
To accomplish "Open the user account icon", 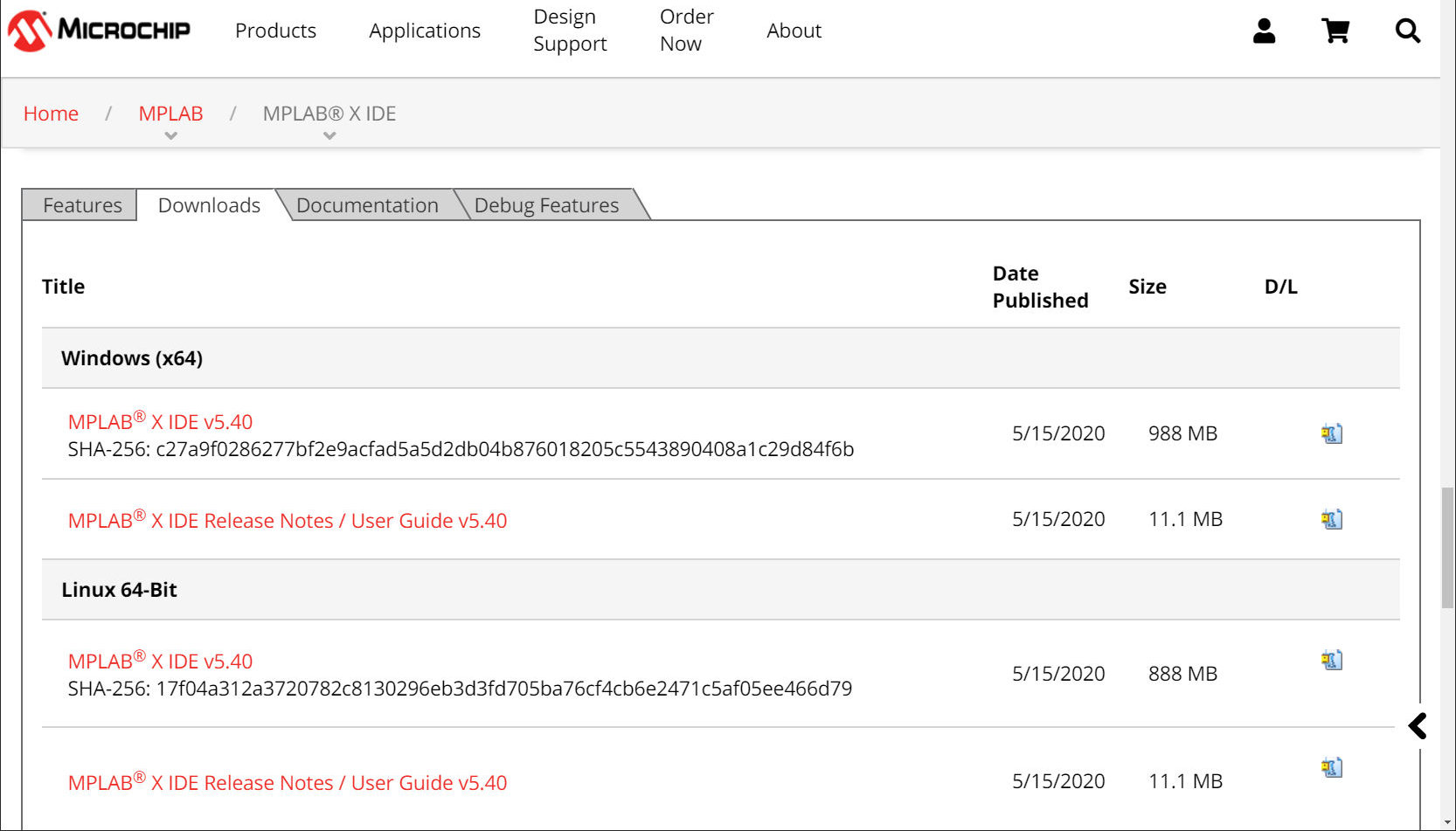I will click(x=1264, y=31).
